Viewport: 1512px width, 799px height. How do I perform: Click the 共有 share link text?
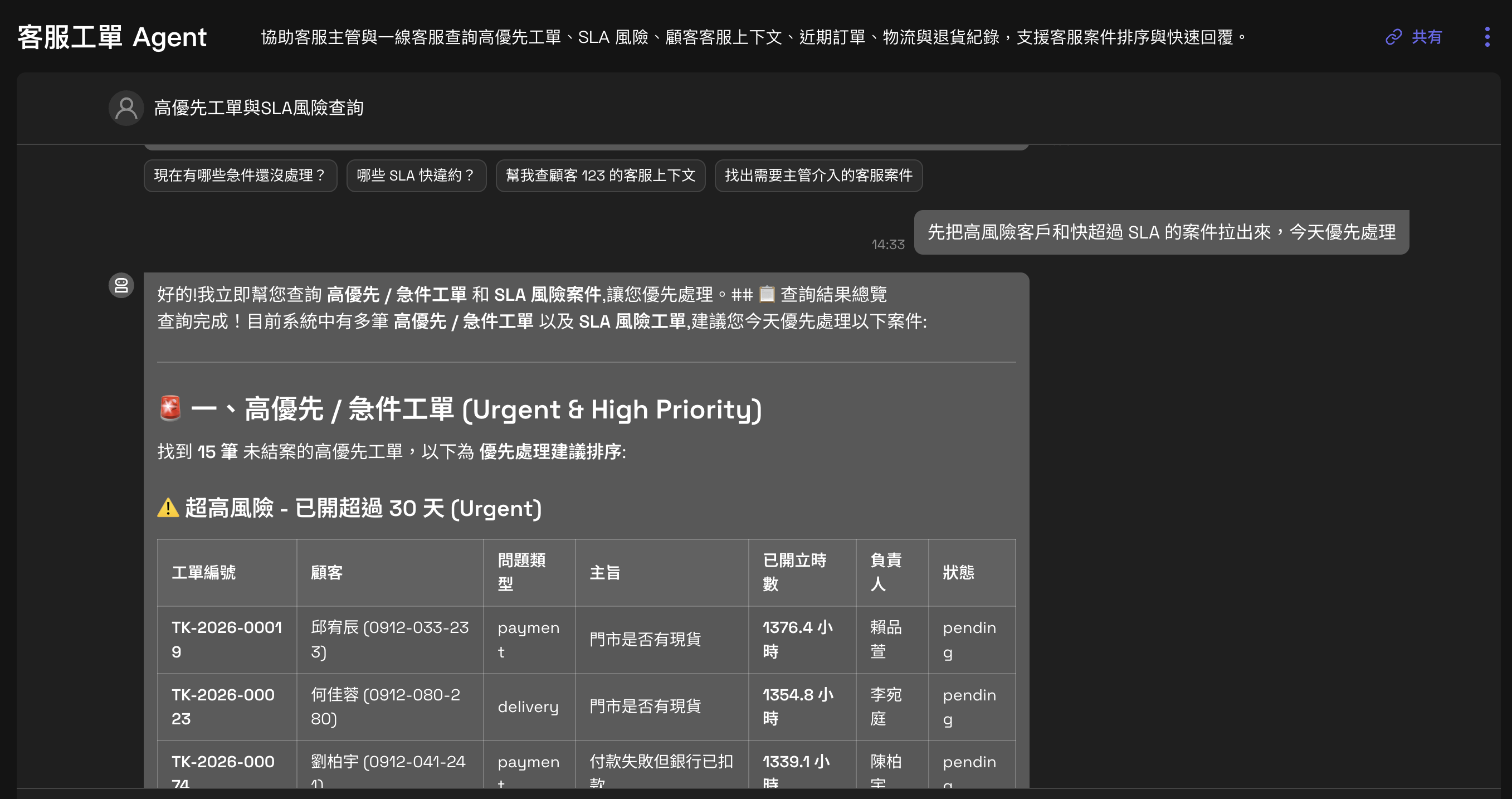pos(1426,37)
